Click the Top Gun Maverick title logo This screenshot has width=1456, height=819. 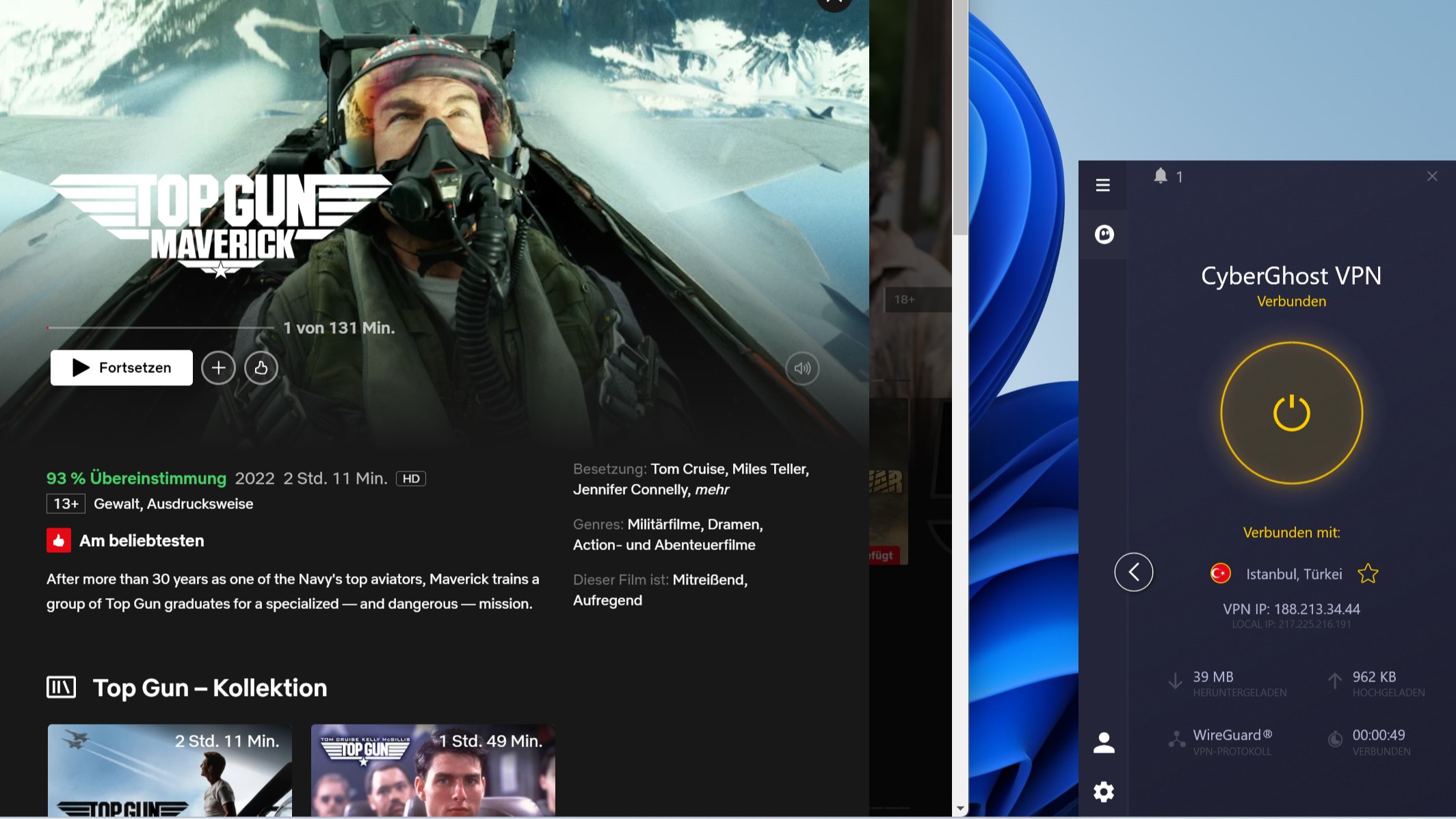[x=220, y=226]
